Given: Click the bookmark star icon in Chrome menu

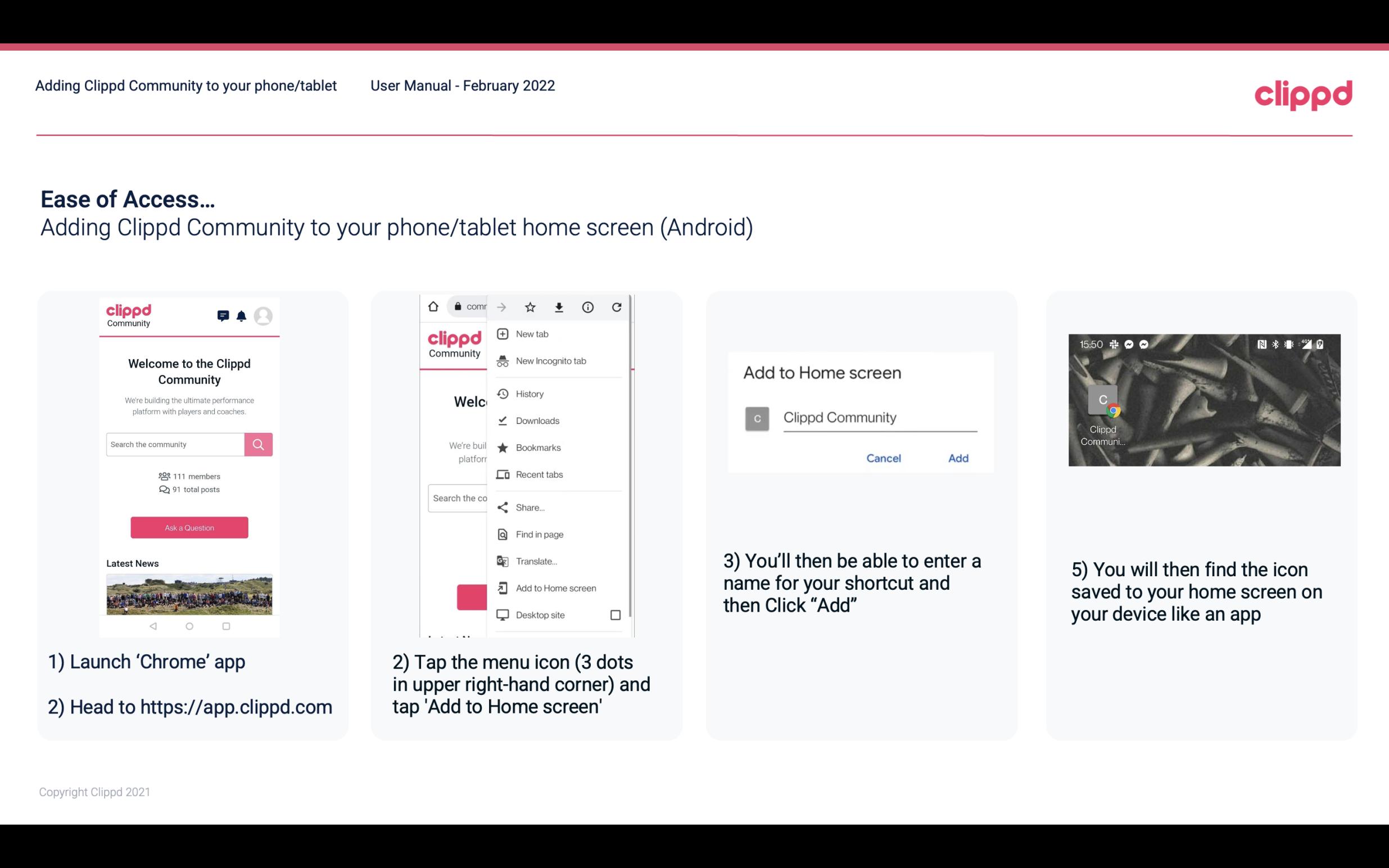Looking at the screenshot, I should 531,306.
